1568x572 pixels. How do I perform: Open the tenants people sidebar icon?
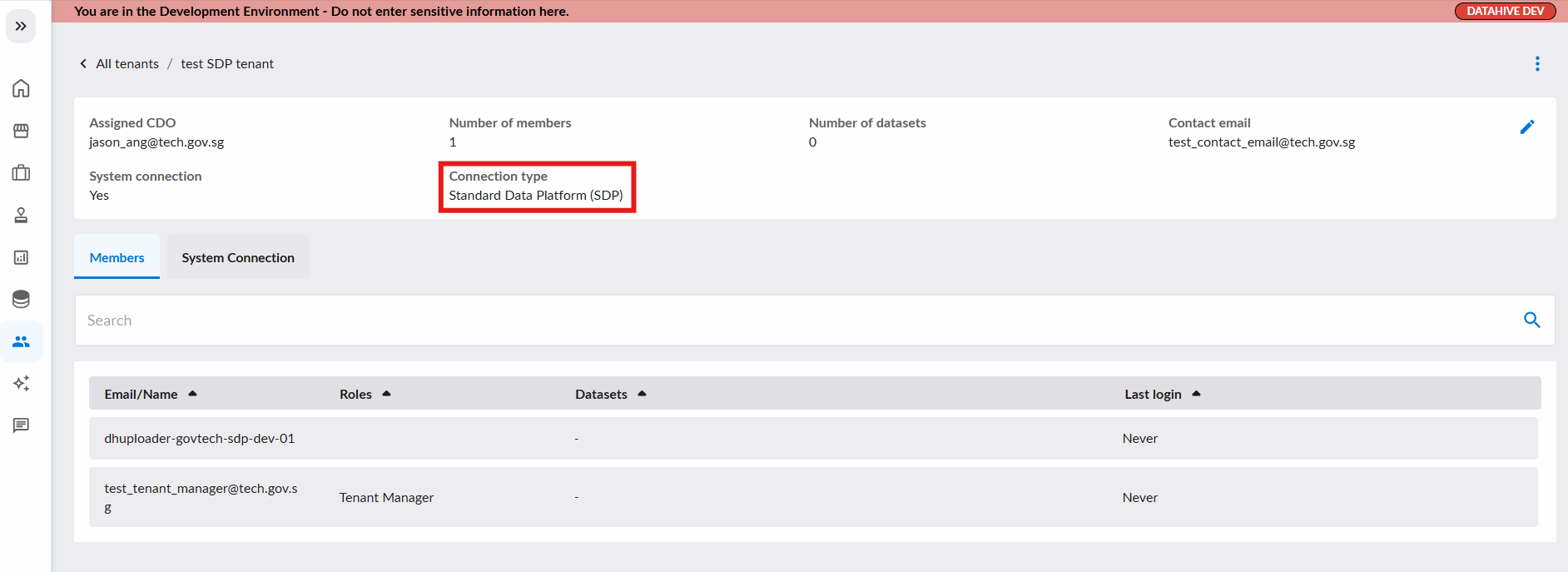click(21, 341)
